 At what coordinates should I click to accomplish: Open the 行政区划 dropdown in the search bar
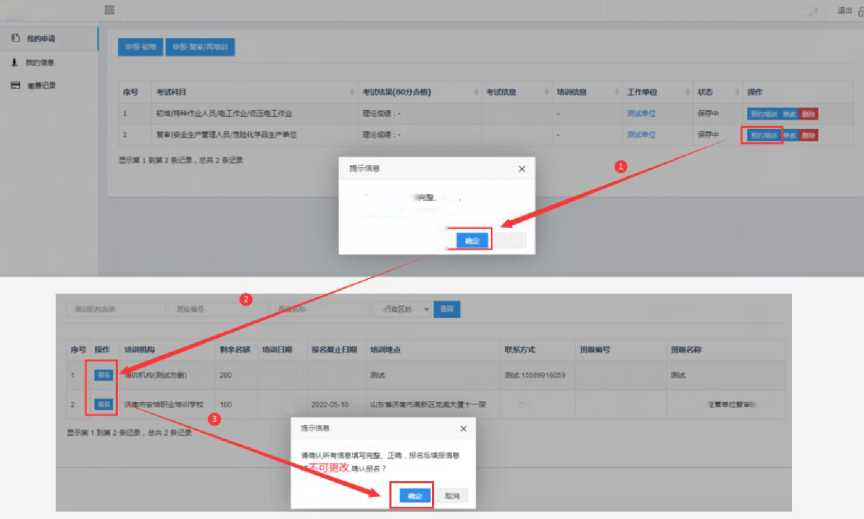(x=404, y=309)
